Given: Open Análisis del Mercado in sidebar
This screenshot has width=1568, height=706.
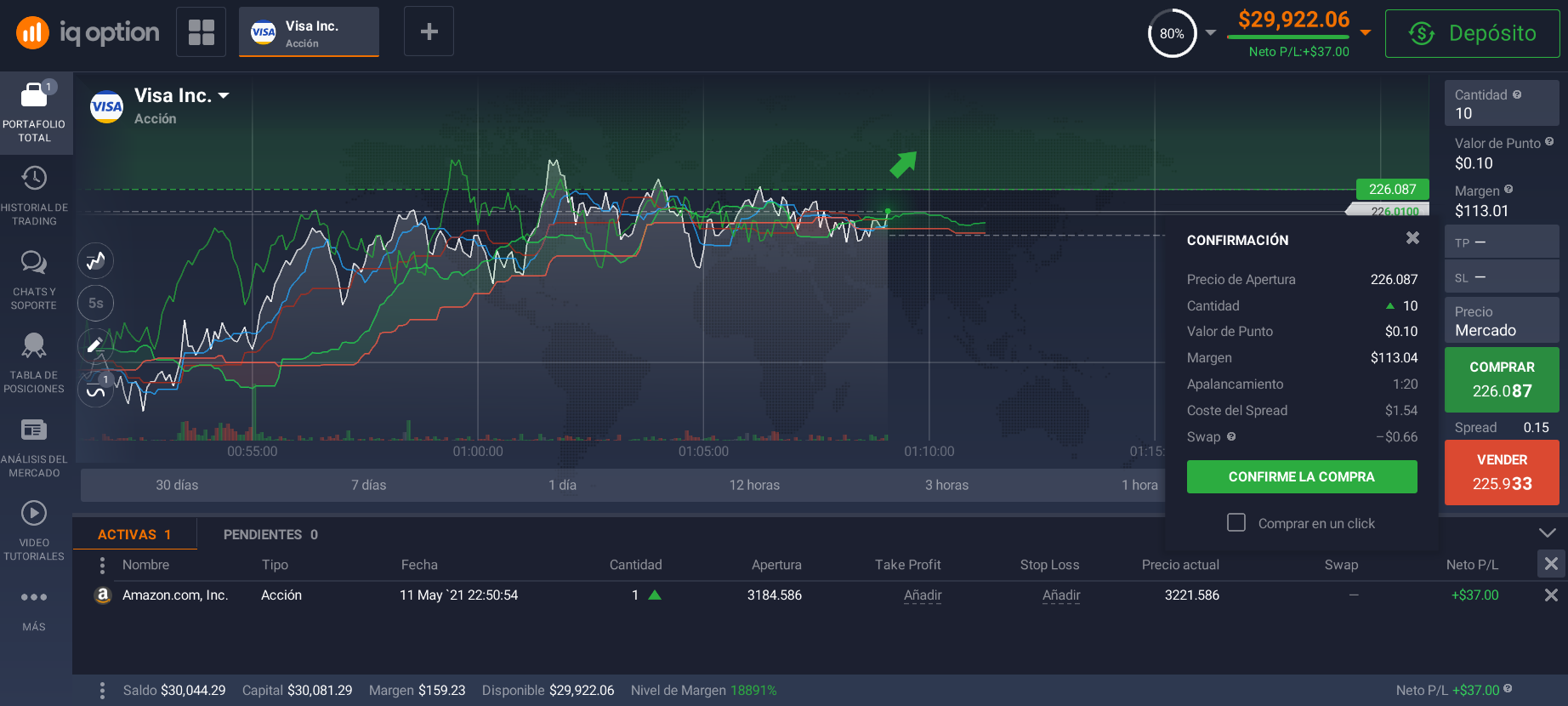Looking at the screenshot, I should (x=34, y=447).
